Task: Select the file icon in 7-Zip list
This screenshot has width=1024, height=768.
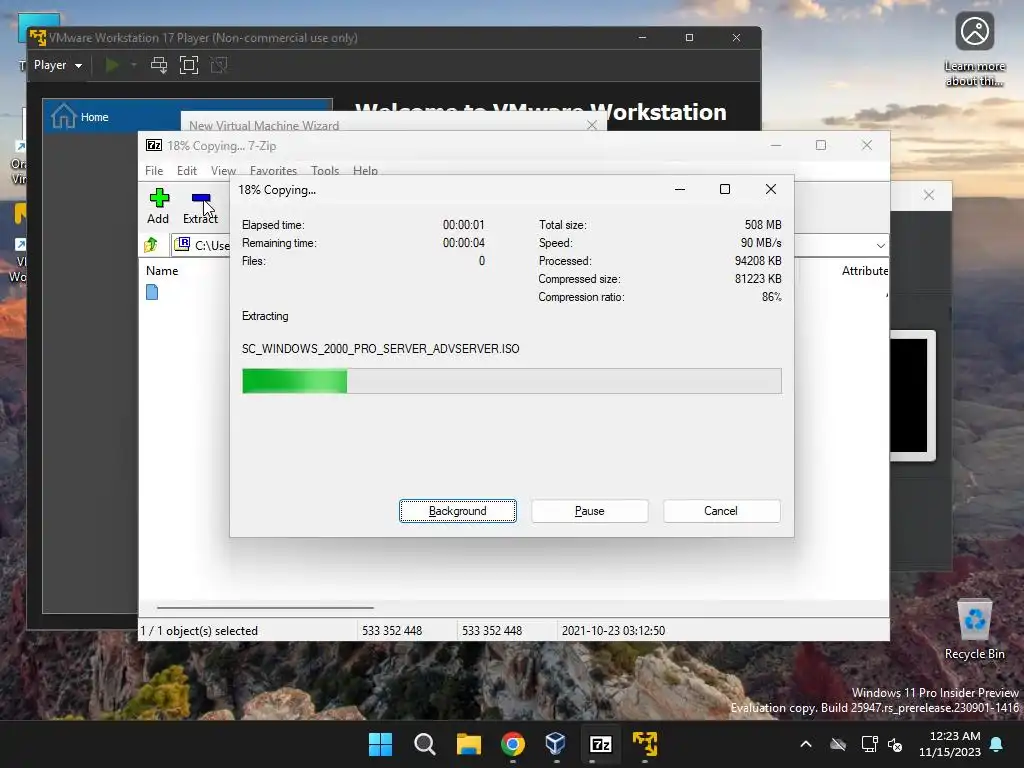Action: (x=152, y=292)
